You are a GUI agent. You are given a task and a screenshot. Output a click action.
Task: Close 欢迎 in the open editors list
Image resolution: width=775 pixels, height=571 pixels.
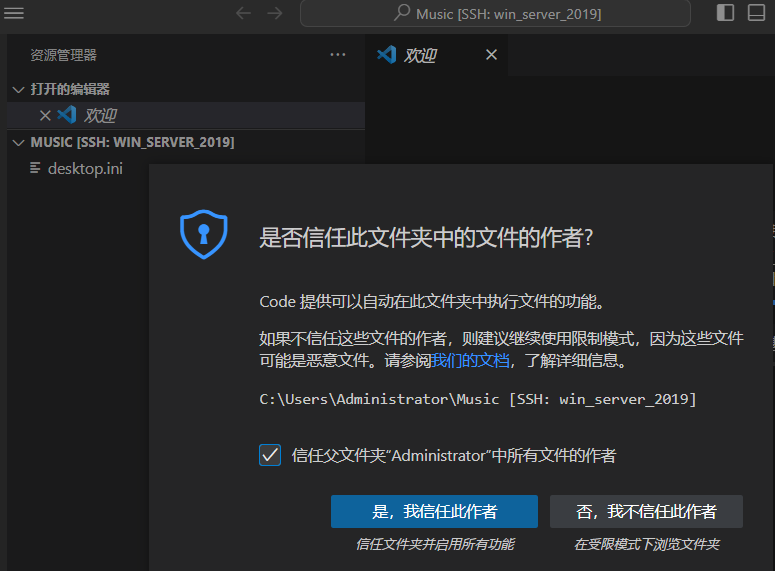click(45, 116)
